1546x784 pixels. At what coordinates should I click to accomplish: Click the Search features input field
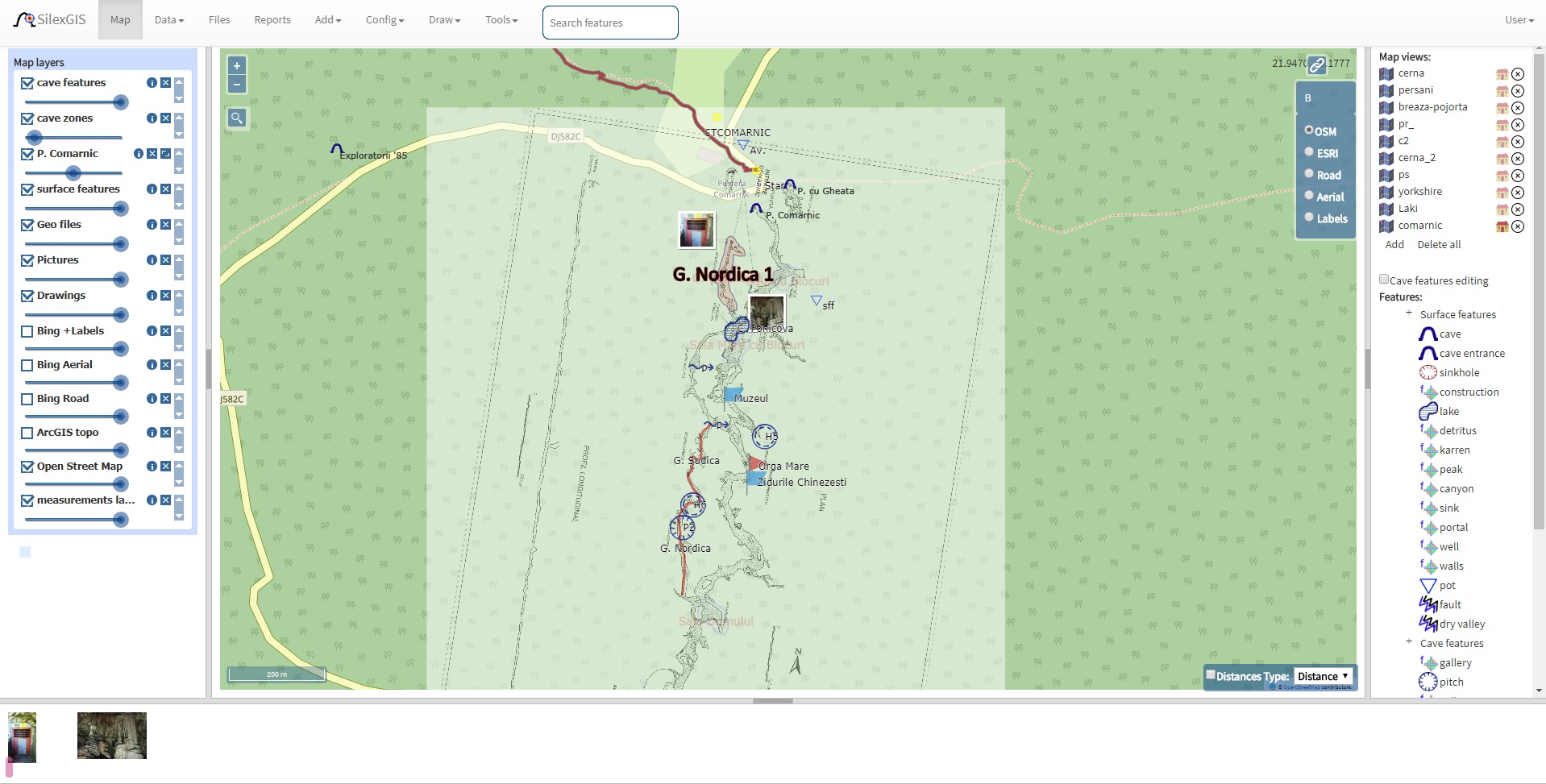(x=610, y=23)
